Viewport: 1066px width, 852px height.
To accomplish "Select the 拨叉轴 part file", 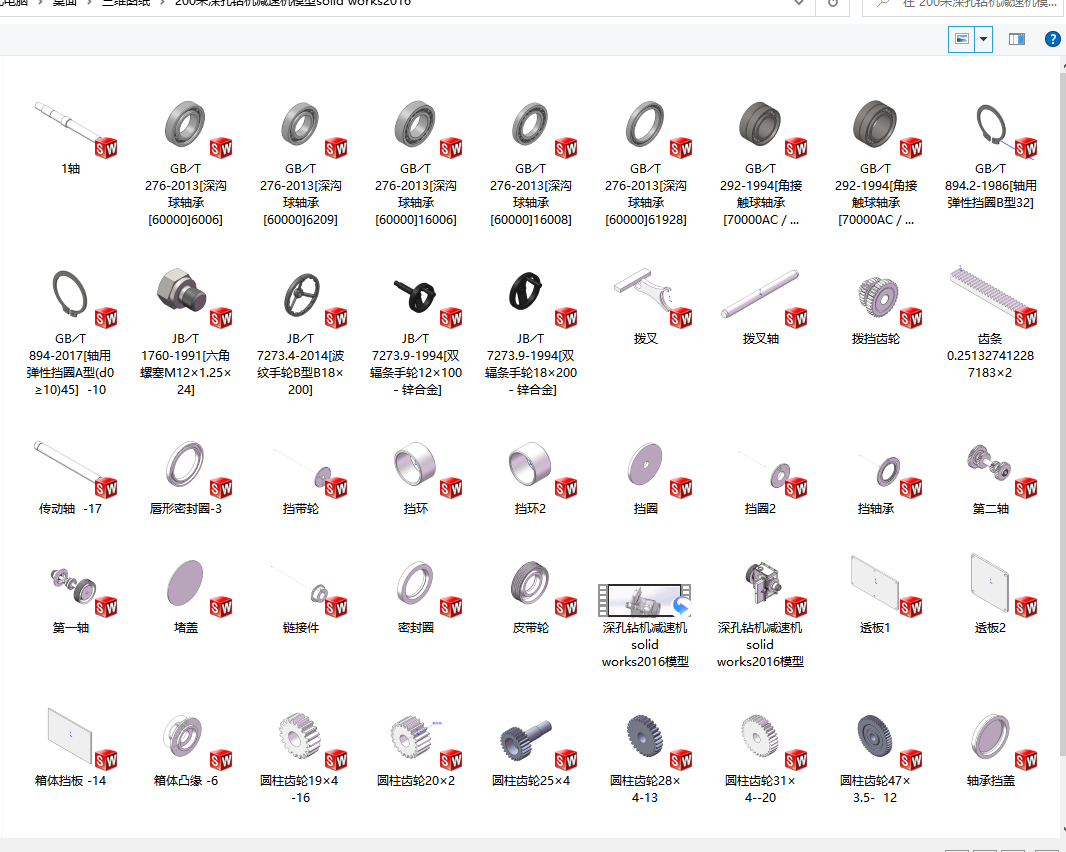I will click(760, 306).
